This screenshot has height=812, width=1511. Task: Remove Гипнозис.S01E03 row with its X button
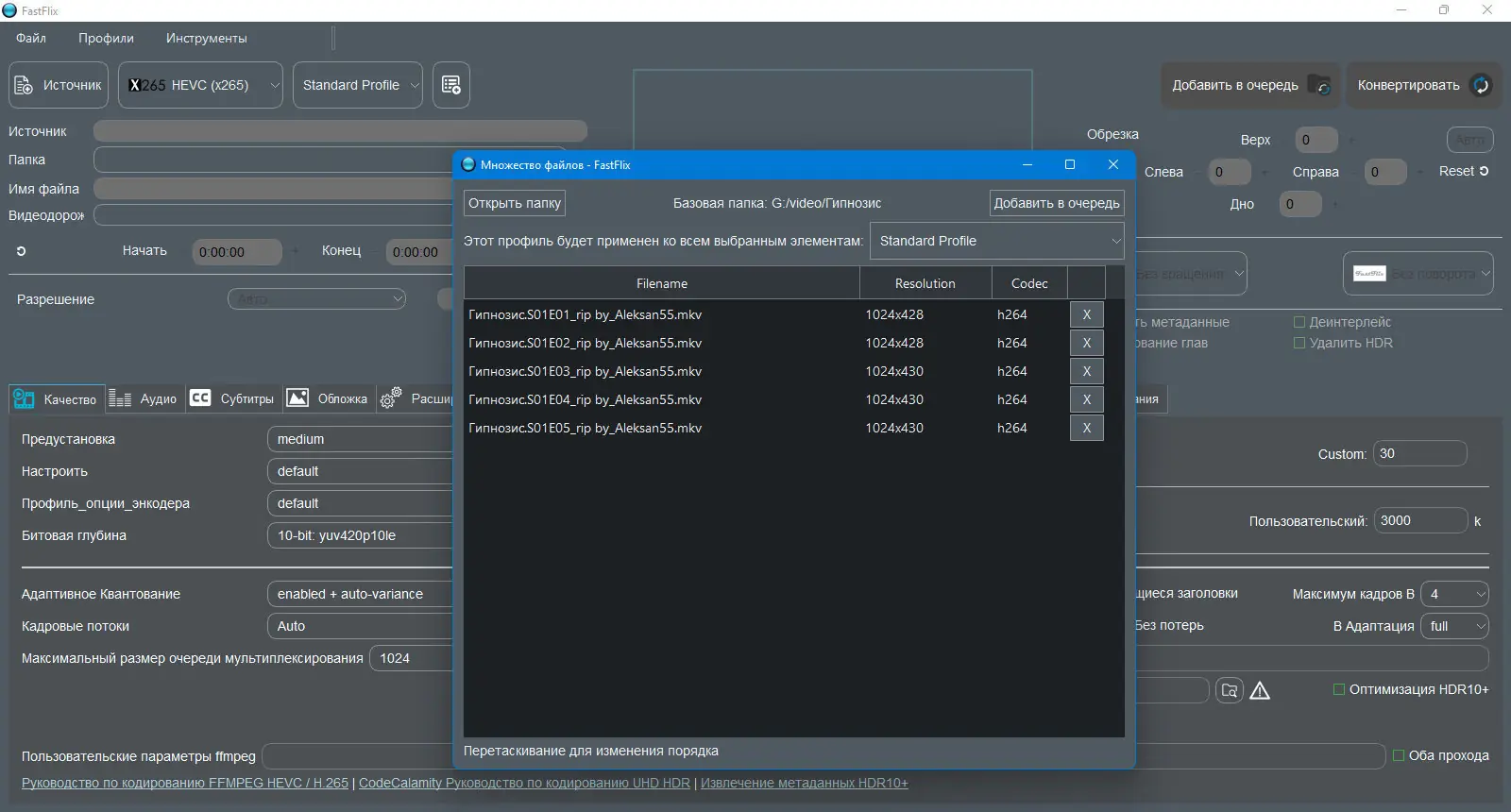pos(1086,371)
